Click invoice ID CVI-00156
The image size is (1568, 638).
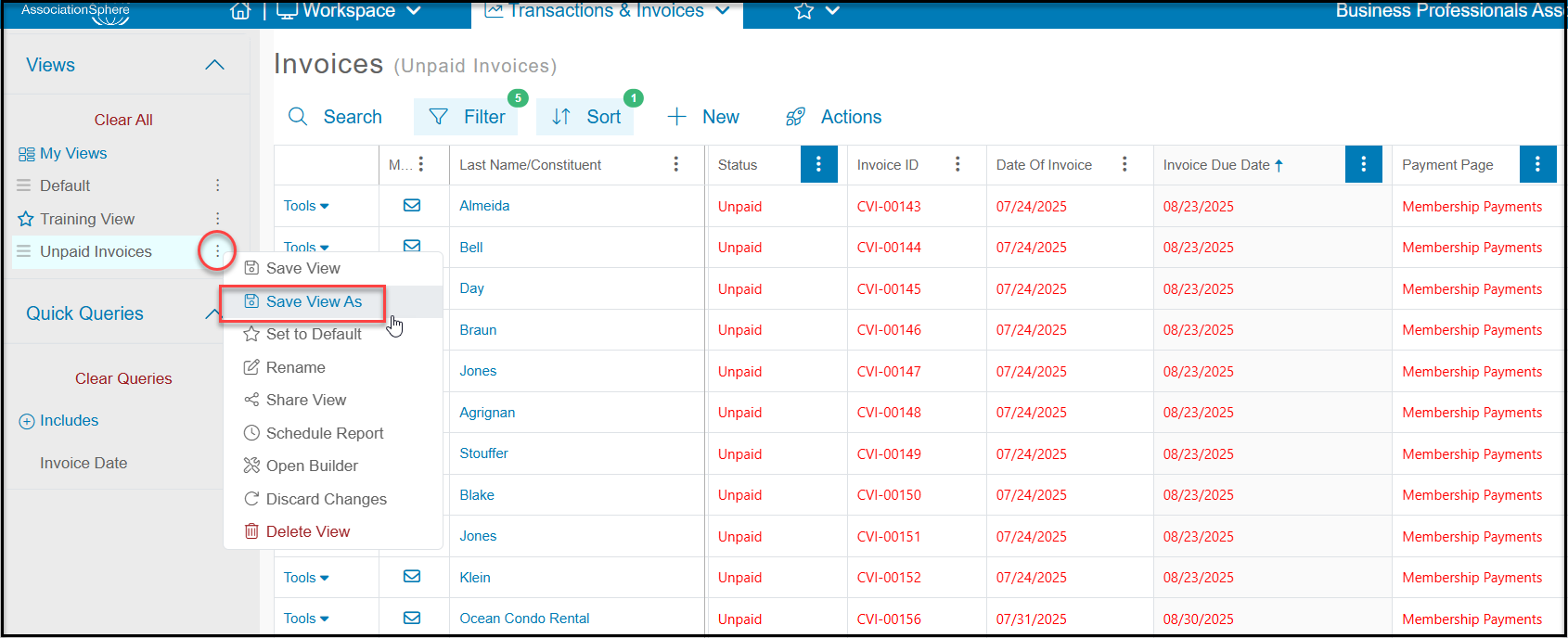889,619
